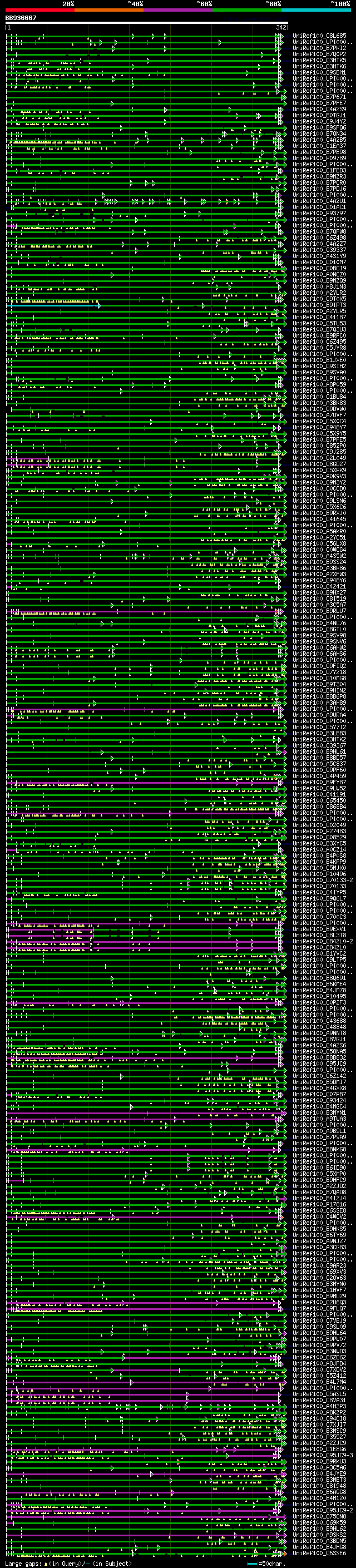This screenshot has height=1568, width=356.
Task: Open hit UniRef100_Q3HTK6
Action: [319, 66]
